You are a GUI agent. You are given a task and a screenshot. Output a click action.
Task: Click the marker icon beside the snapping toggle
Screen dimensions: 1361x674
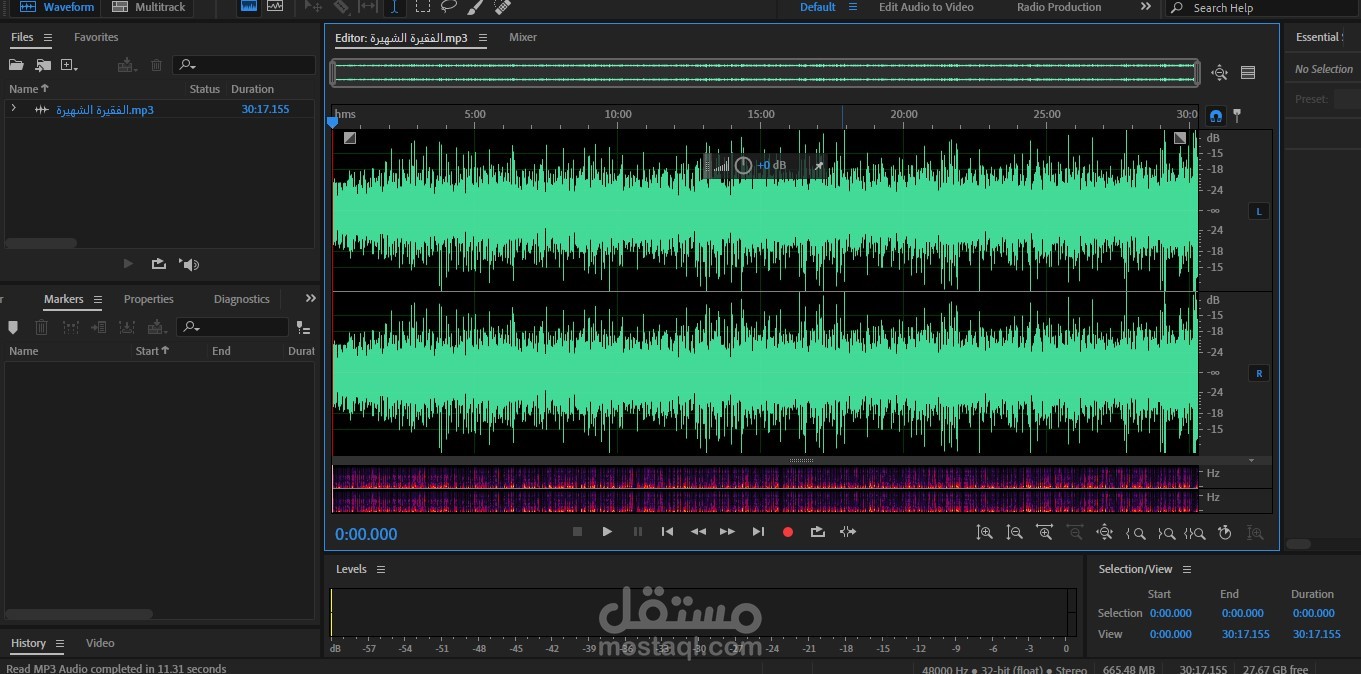1237,115
